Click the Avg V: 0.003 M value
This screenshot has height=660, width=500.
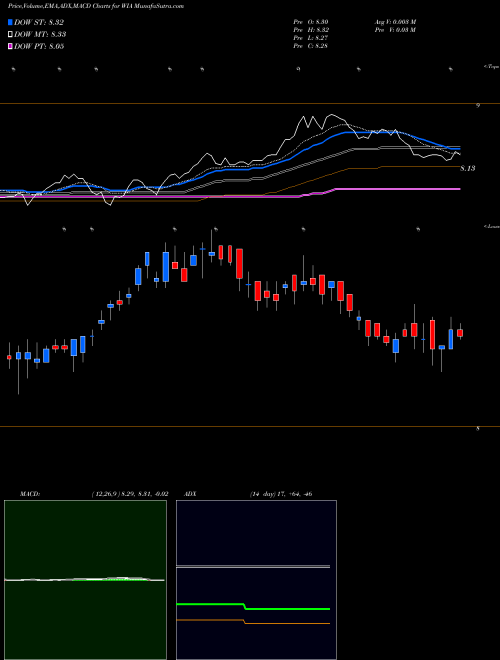[394, 22]
